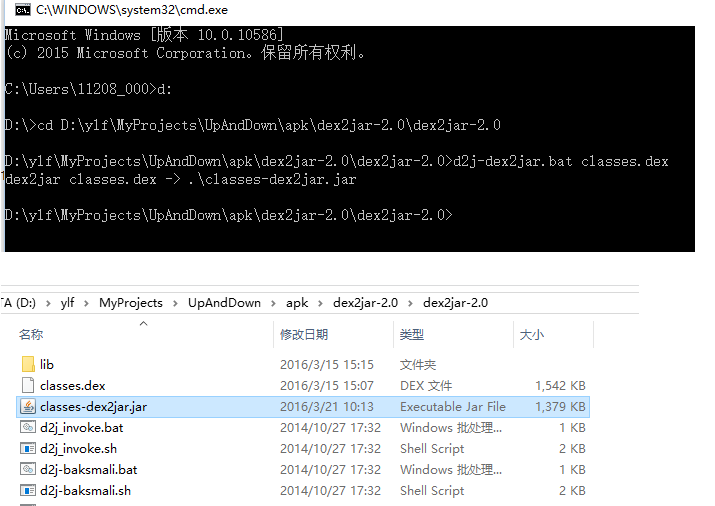The width and height of the screenshot is (715, 506).
Task: Expand breadcrumb arrow after MyProjects
Action: 175,303
